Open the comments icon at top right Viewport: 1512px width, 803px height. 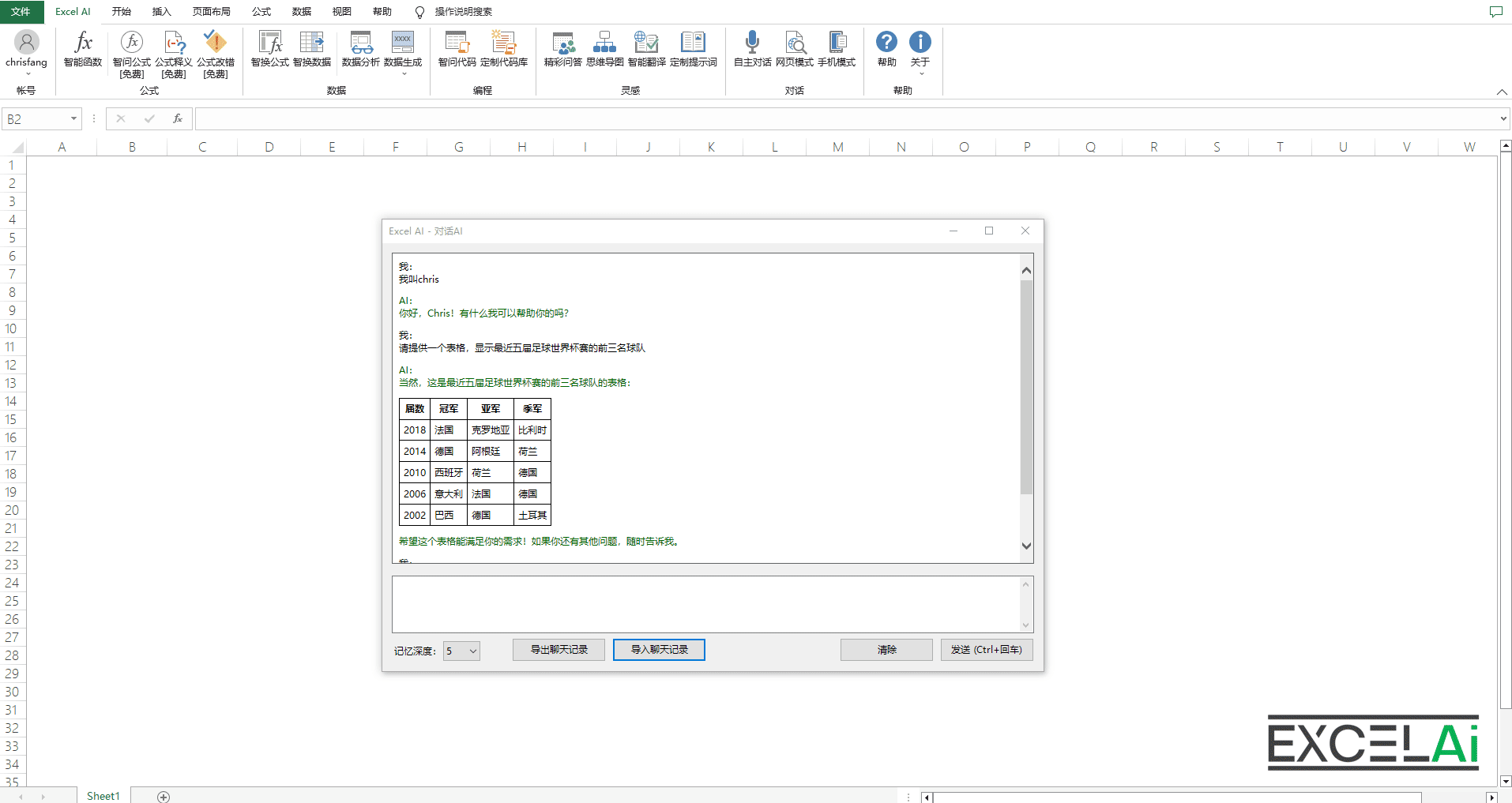click(x=1495, y=12)
